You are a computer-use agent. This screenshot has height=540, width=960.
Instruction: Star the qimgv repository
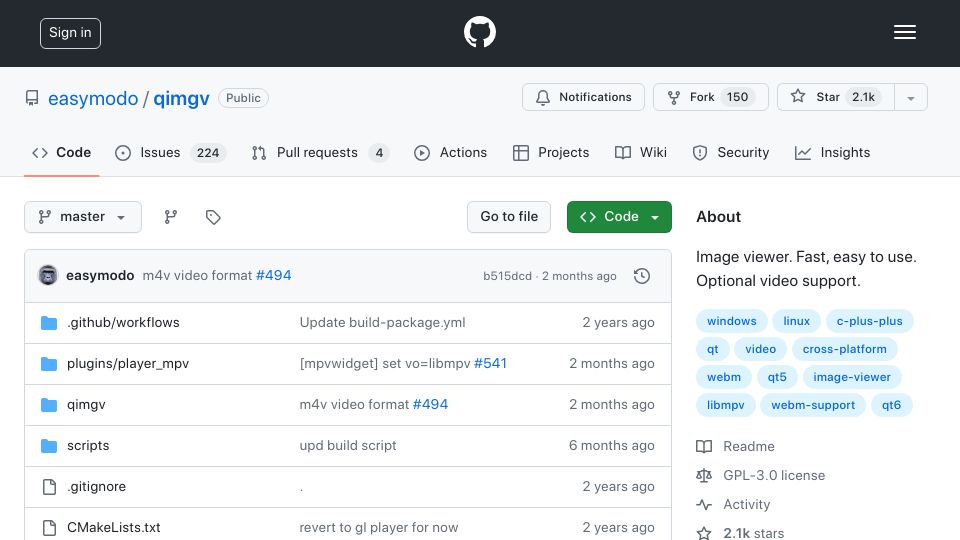click(836, 97)
